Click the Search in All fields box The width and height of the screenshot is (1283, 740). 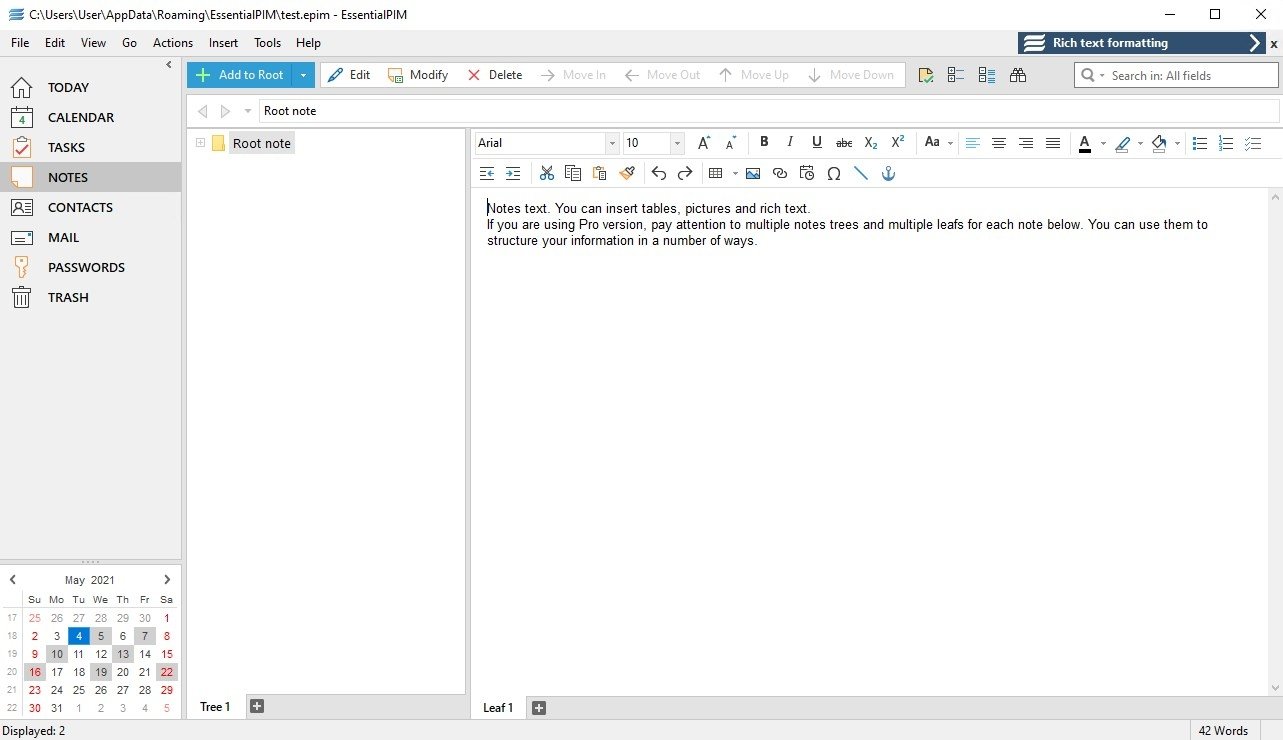tap(1176, 75)
